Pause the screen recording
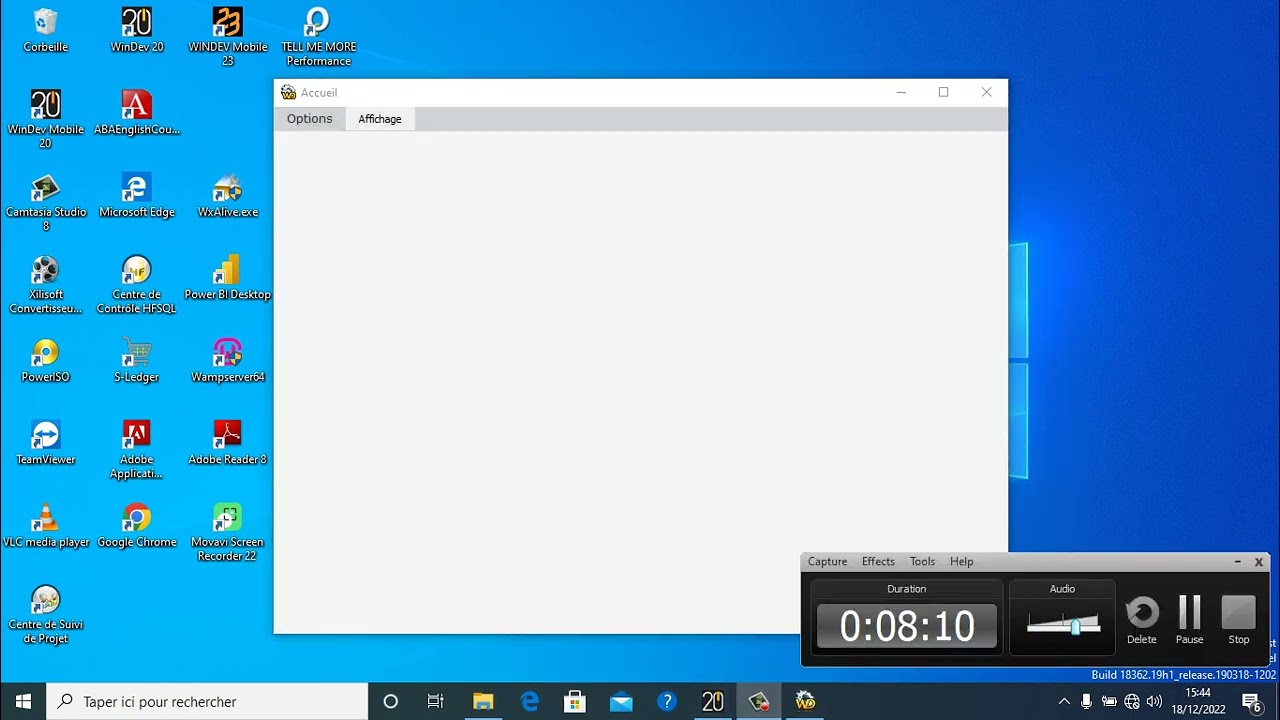Viewport: 1280px width, 720px height. (x=1189, y=620)
